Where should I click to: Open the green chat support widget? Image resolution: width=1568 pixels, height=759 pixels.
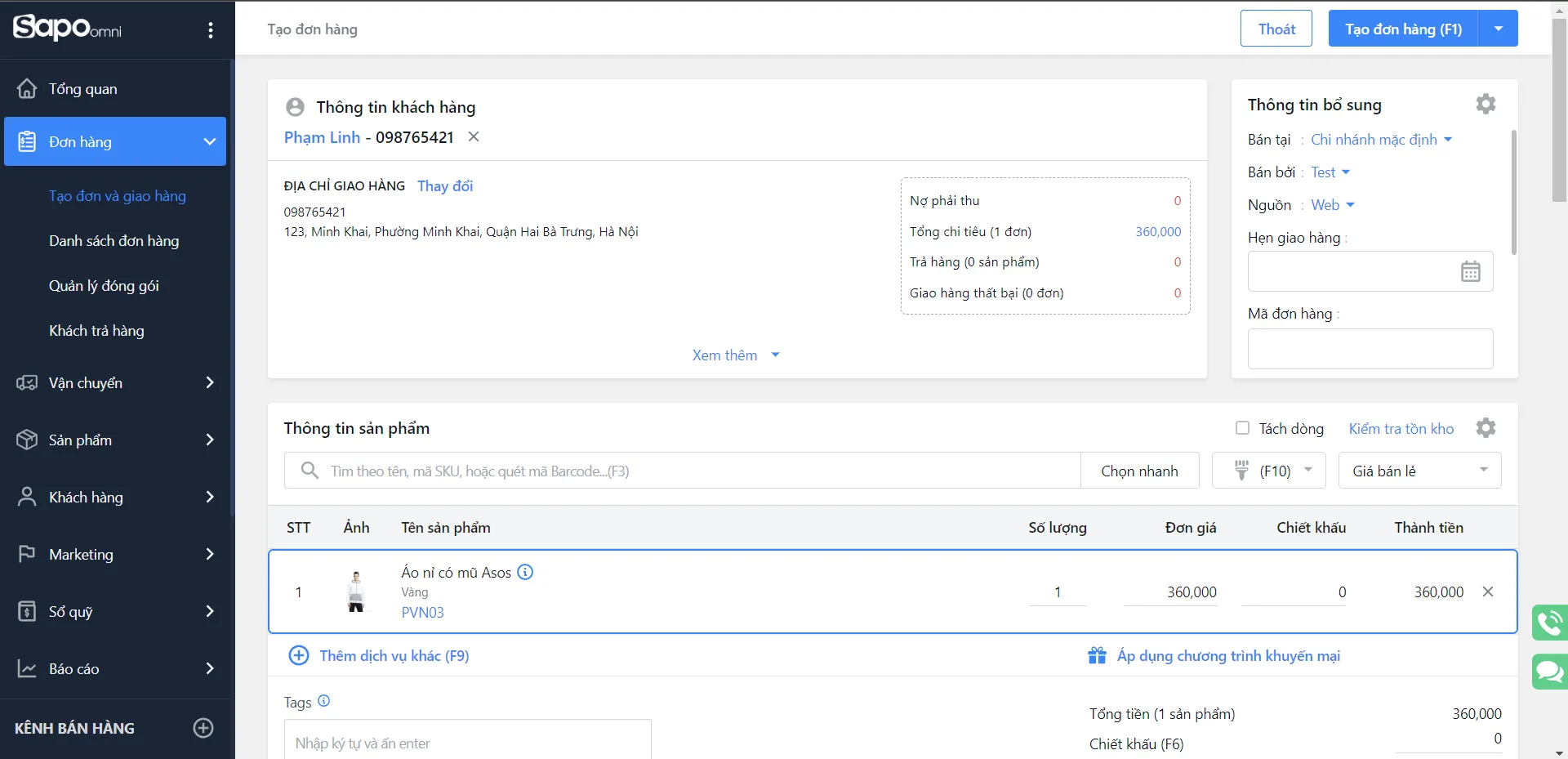pyautogui.click(x=1549, y=672)
